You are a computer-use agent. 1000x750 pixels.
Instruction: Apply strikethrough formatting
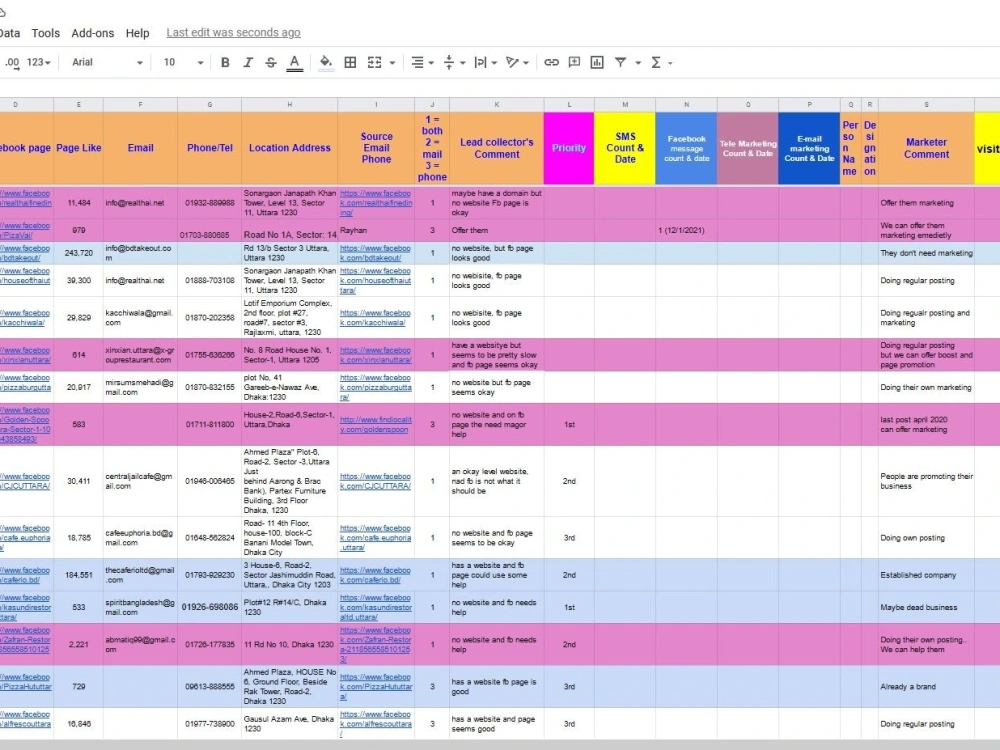click(270, 62)
